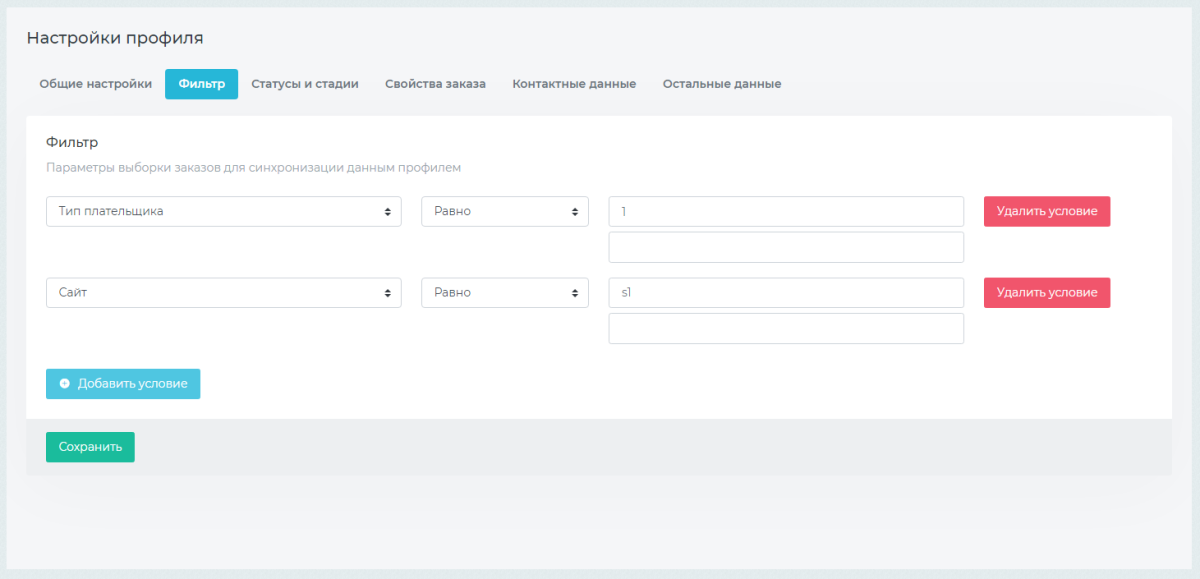Remove the Сайт condition via Удалить условие
1200x579 pixels.
[x=1046, y=293]
